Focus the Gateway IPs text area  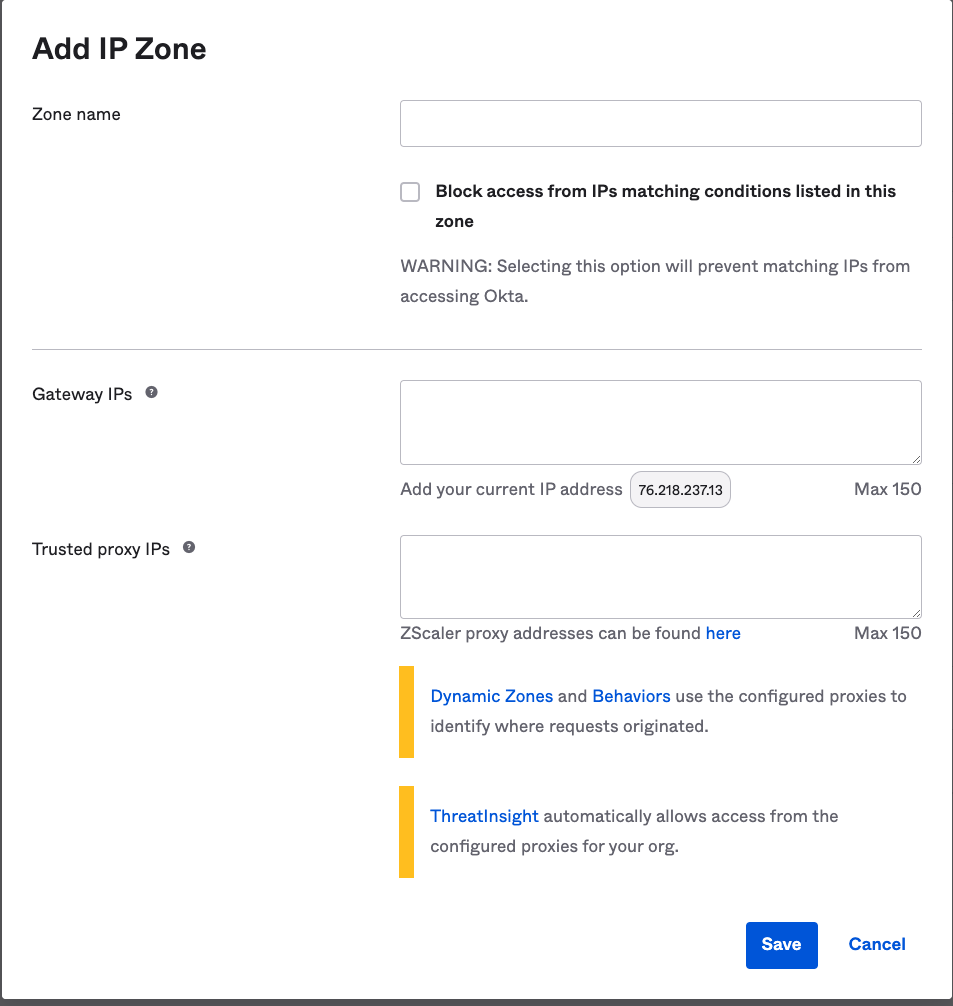[x=660, y=420]
